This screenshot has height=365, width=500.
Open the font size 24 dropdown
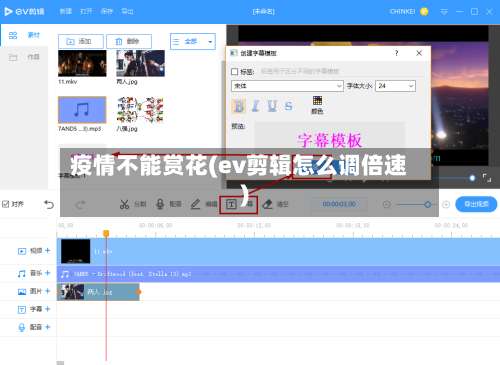(x=395, y=86)
